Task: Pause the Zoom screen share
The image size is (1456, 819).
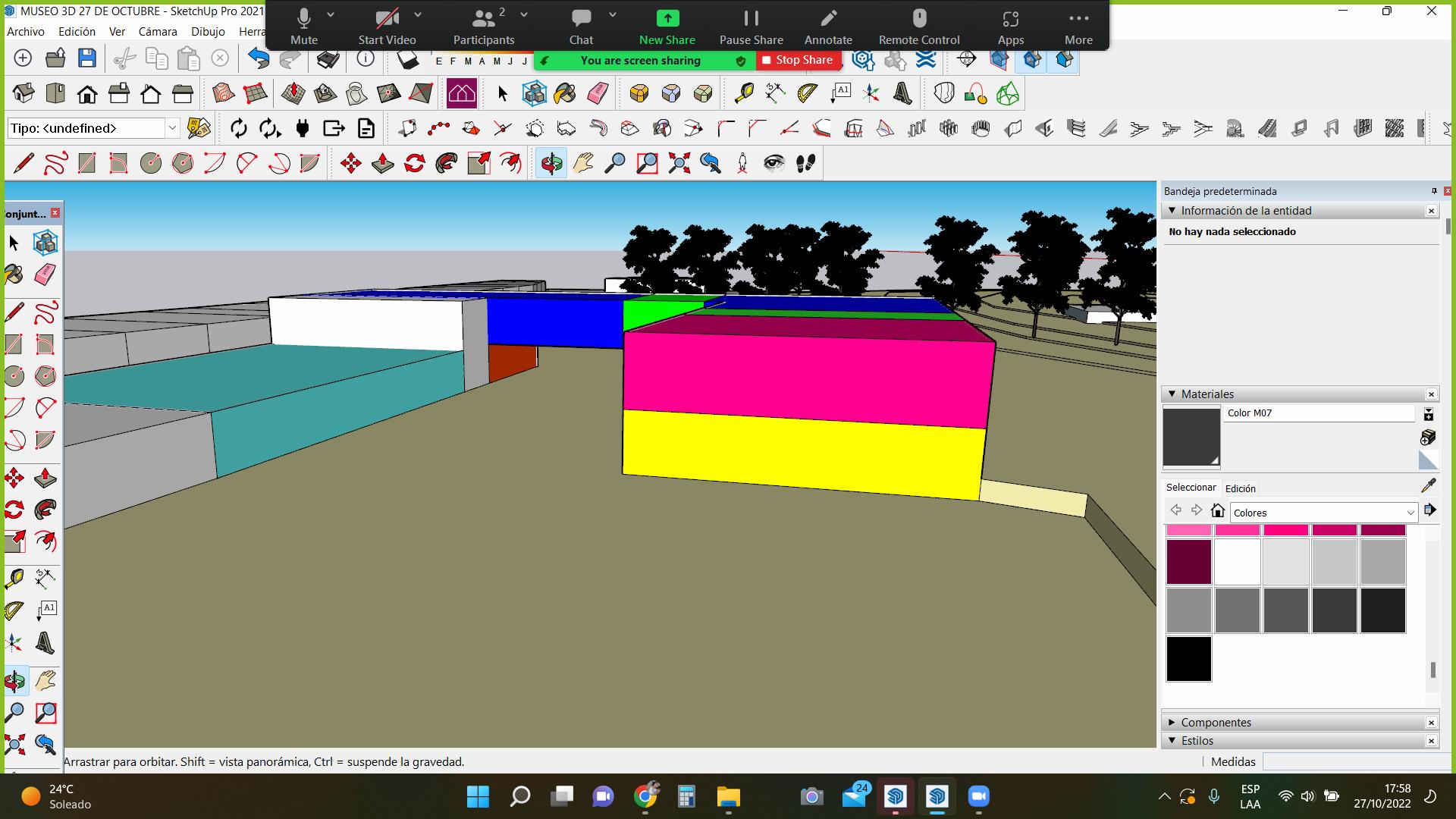Action: (x=751, y=27)
